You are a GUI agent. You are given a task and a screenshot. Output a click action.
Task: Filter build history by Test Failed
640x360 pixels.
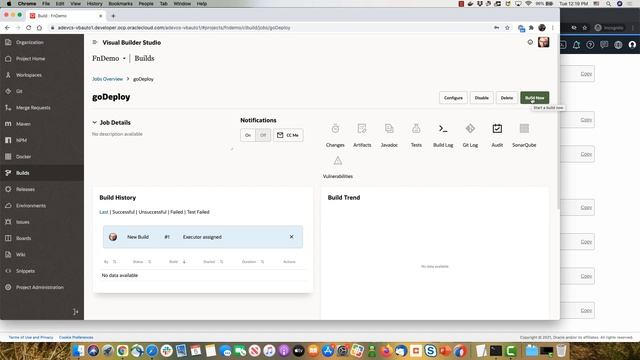click(x=198, y=212)
